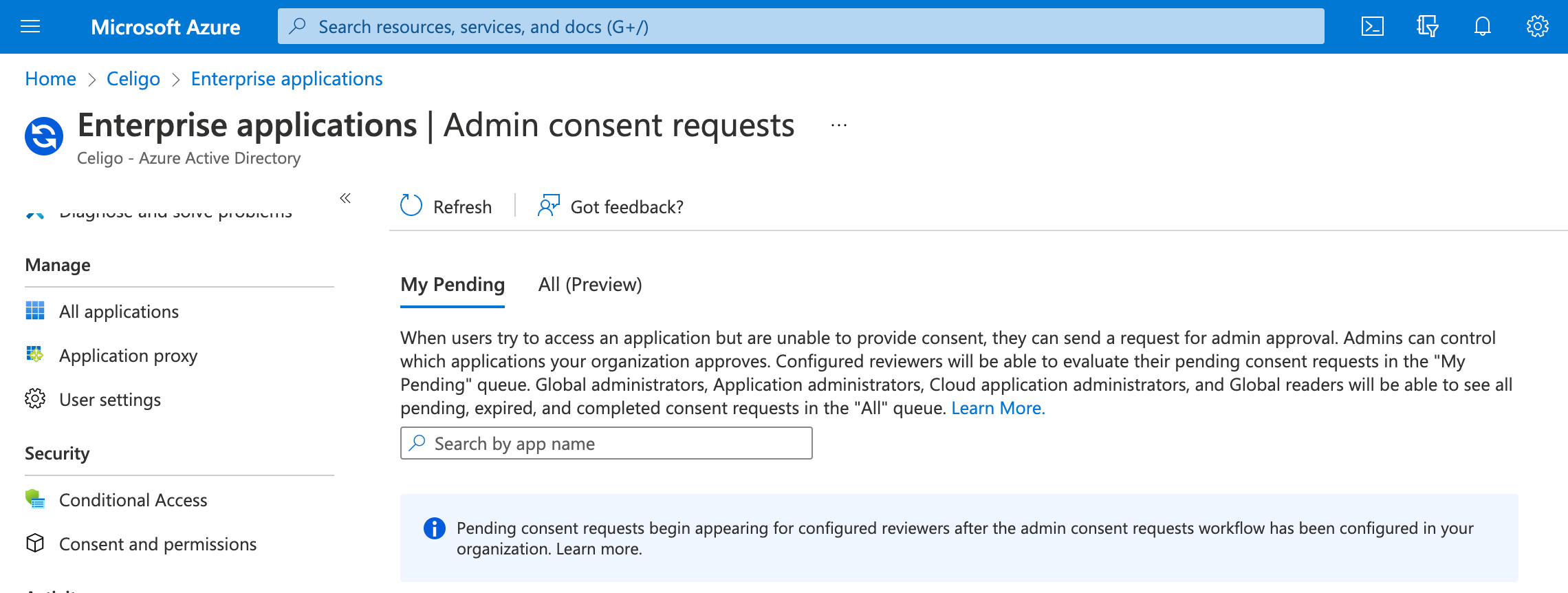Viewport: 1568px width, 593px height.
Task: Focus the global resources search field
Action: coord(801,26)
